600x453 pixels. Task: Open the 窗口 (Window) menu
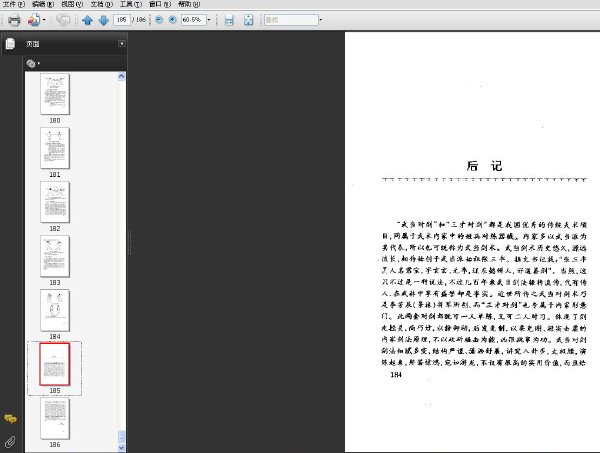[160, 4]
